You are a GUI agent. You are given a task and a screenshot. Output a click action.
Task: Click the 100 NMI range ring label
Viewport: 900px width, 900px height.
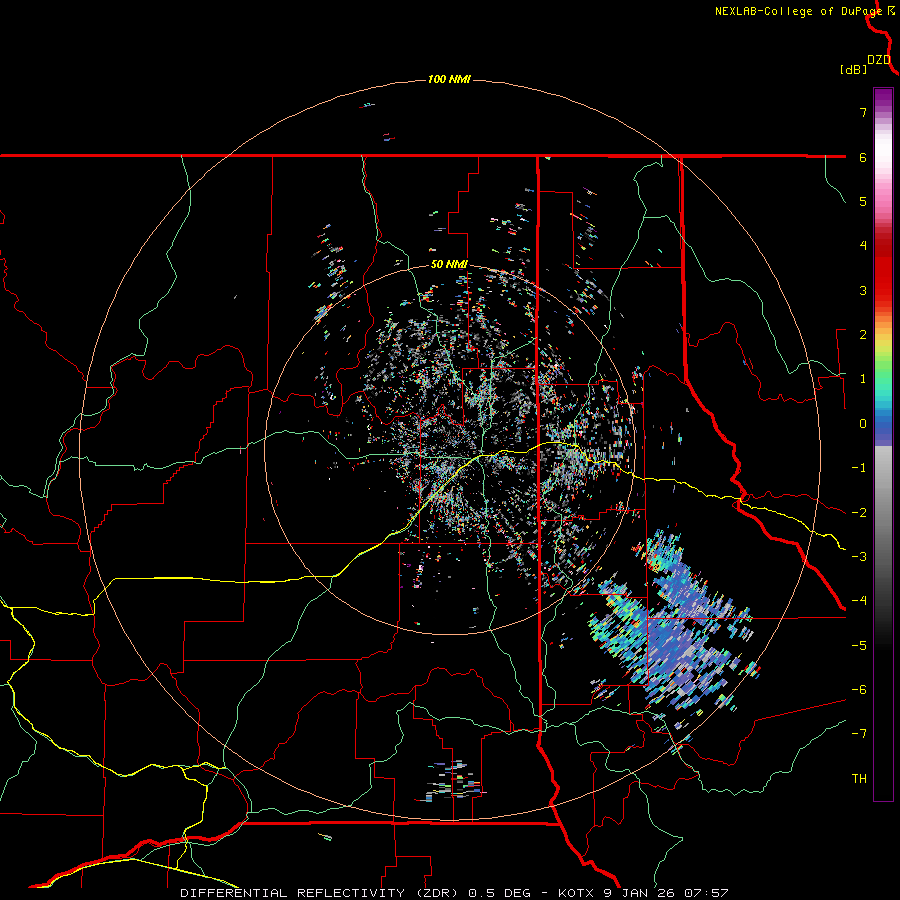[449, 79]
